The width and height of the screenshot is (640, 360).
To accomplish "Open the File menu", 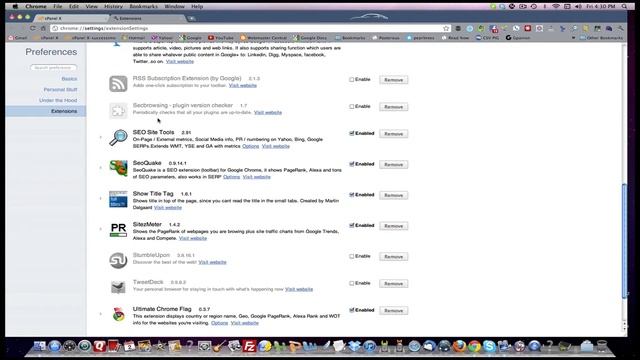I will [58, 7].
